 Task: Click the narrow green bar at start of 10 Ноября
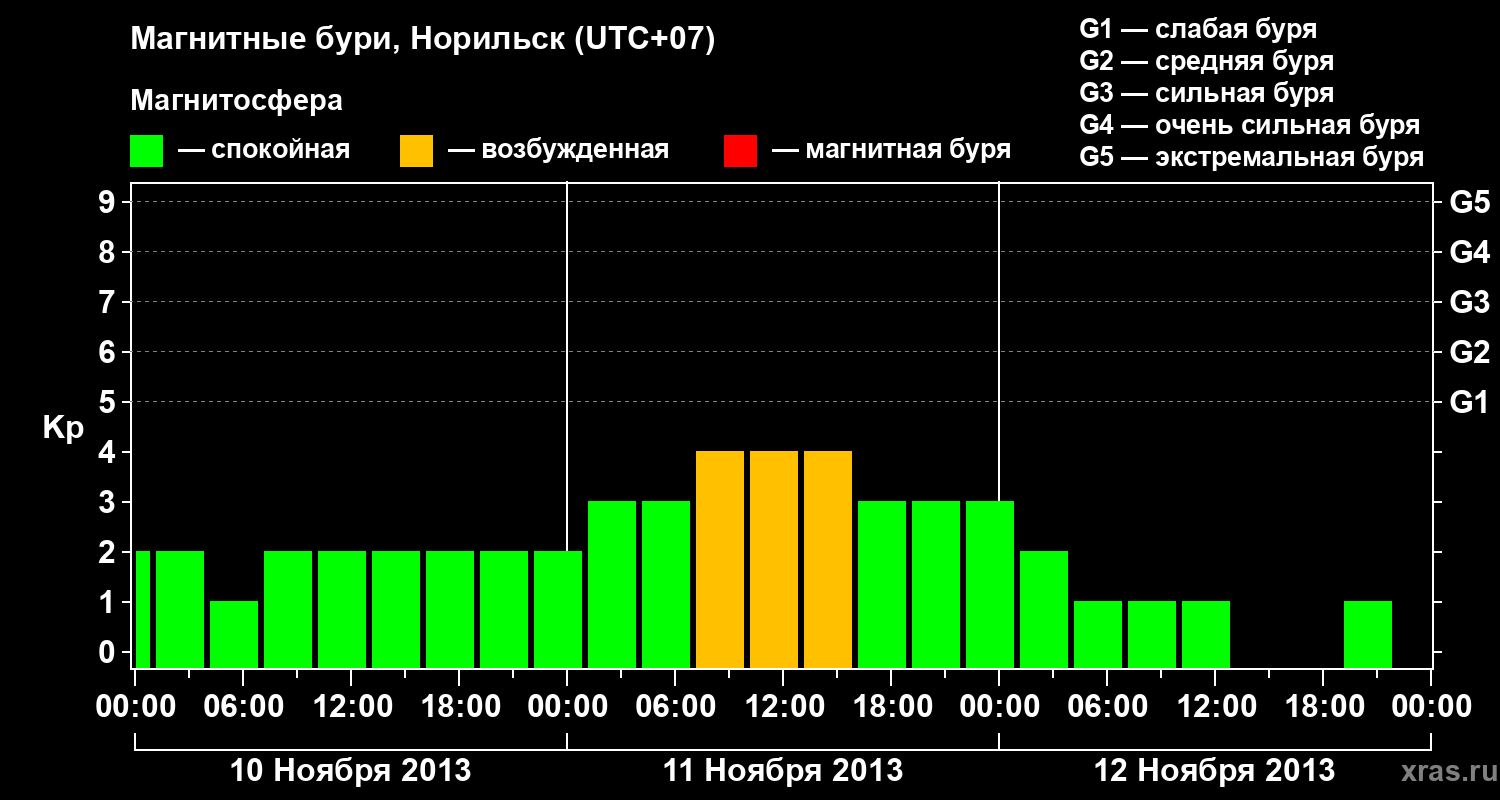[x=142, y=609]
